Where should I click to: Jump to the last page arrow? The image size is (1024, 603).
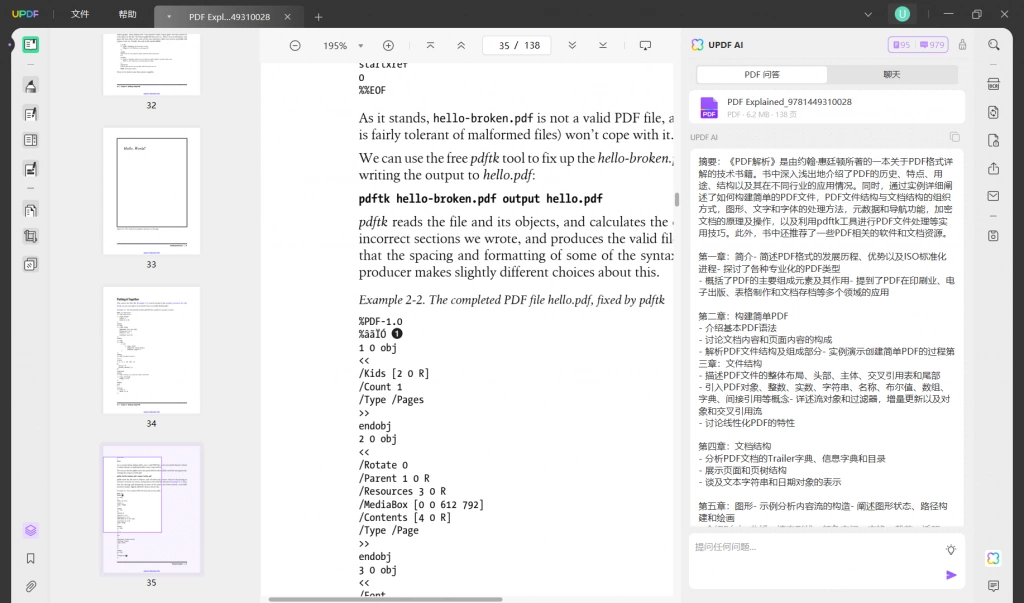[x=603, y=45]
